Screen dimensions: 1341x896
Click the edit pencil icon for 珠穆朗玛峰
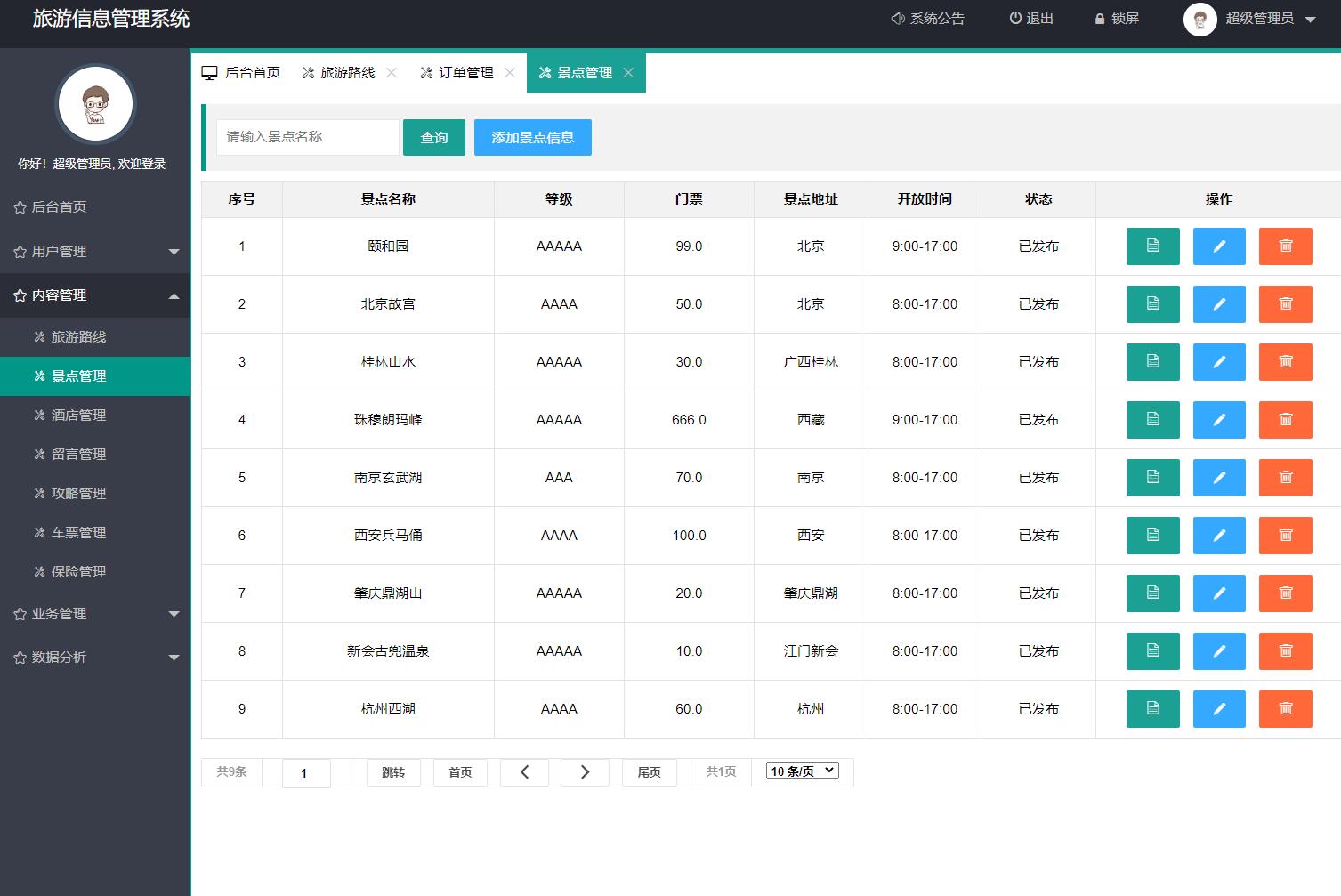1219,419
